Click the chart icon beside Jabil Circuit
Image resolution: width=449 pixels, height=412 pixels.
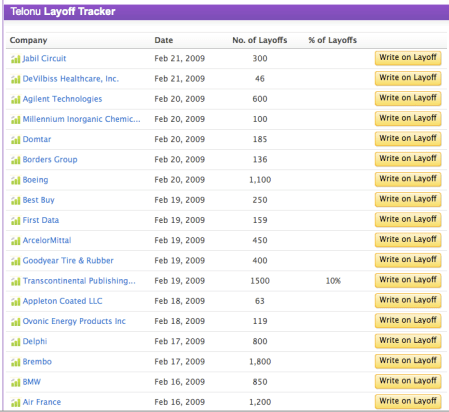click(x=15, y=59)
